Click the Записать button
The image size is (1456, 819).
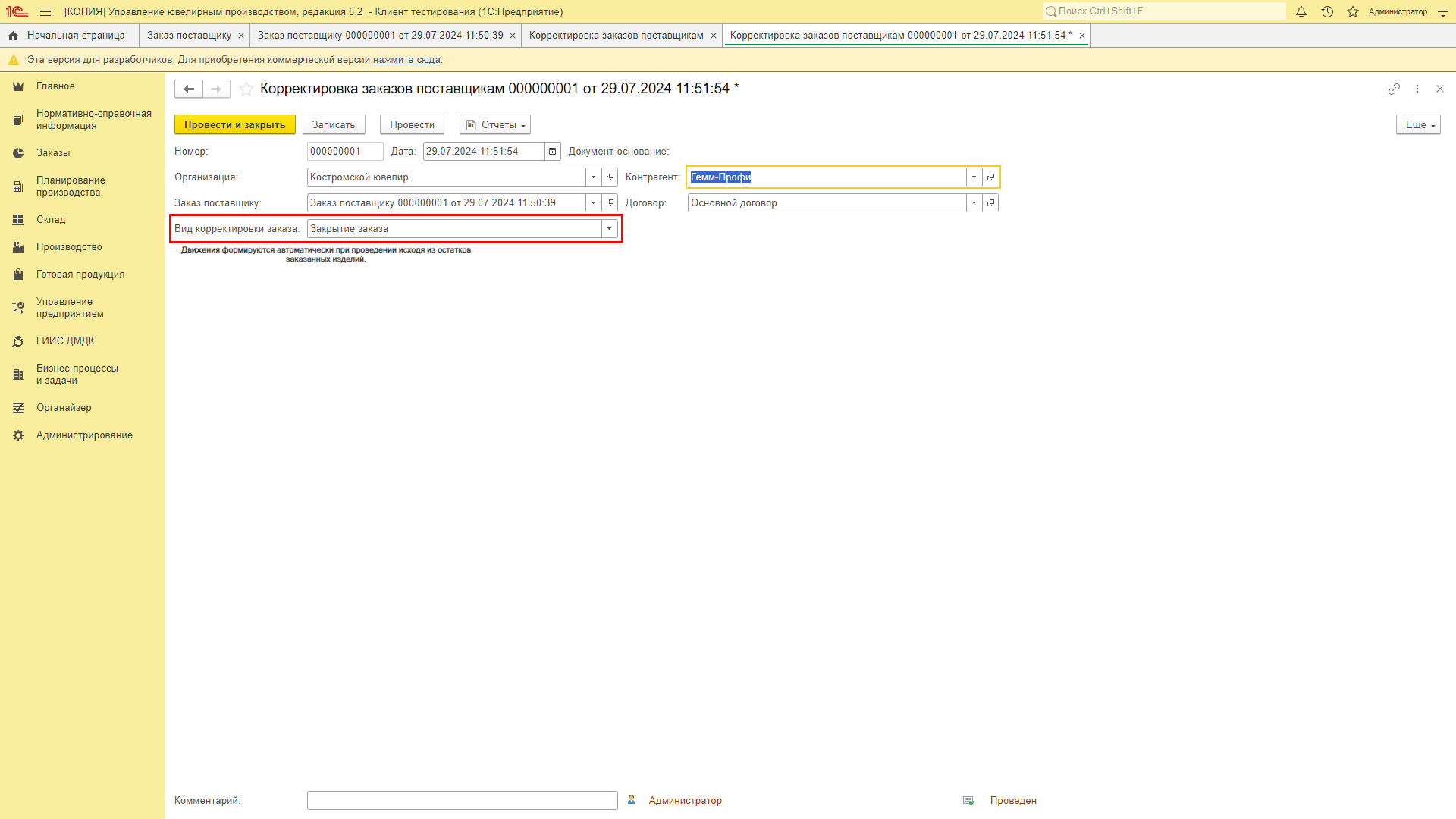(334, 125)
